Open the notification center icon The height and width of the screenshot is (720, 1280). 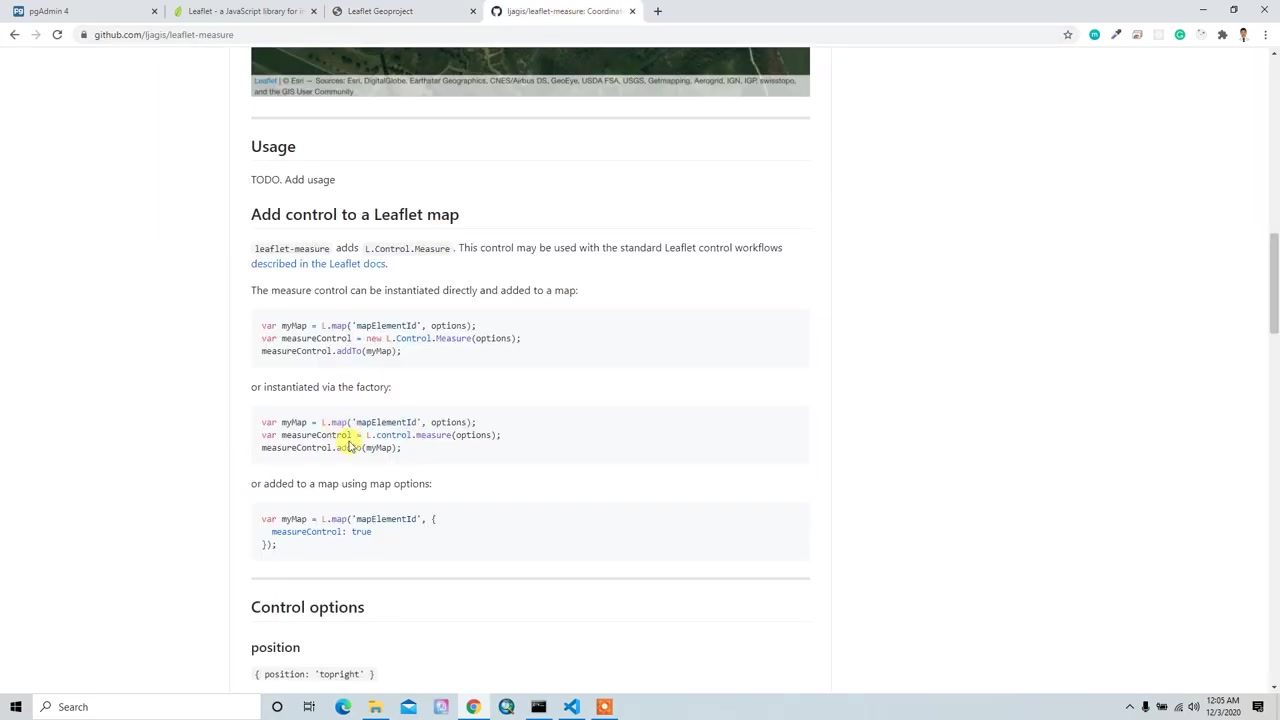coord(1258,707)
